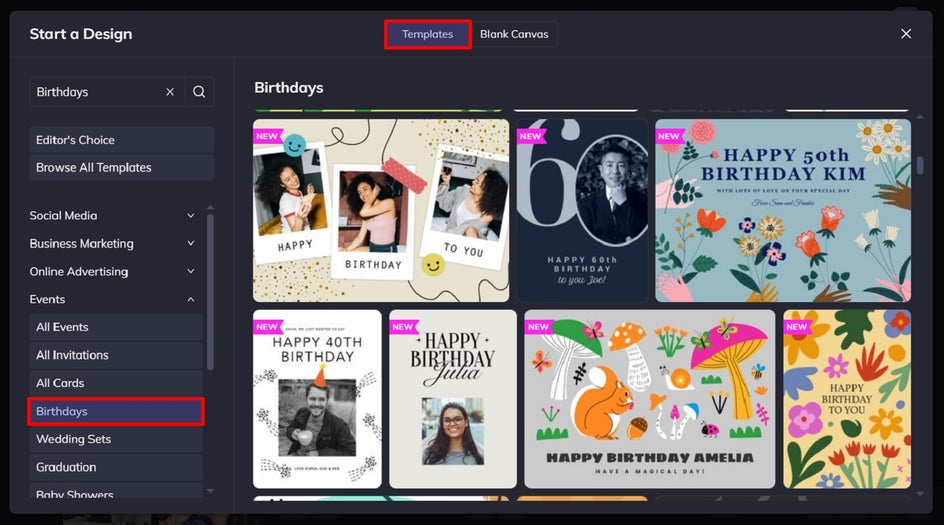Switch to the Templates tab
This screenshot has width=944, height=525.
coord(427,34)
